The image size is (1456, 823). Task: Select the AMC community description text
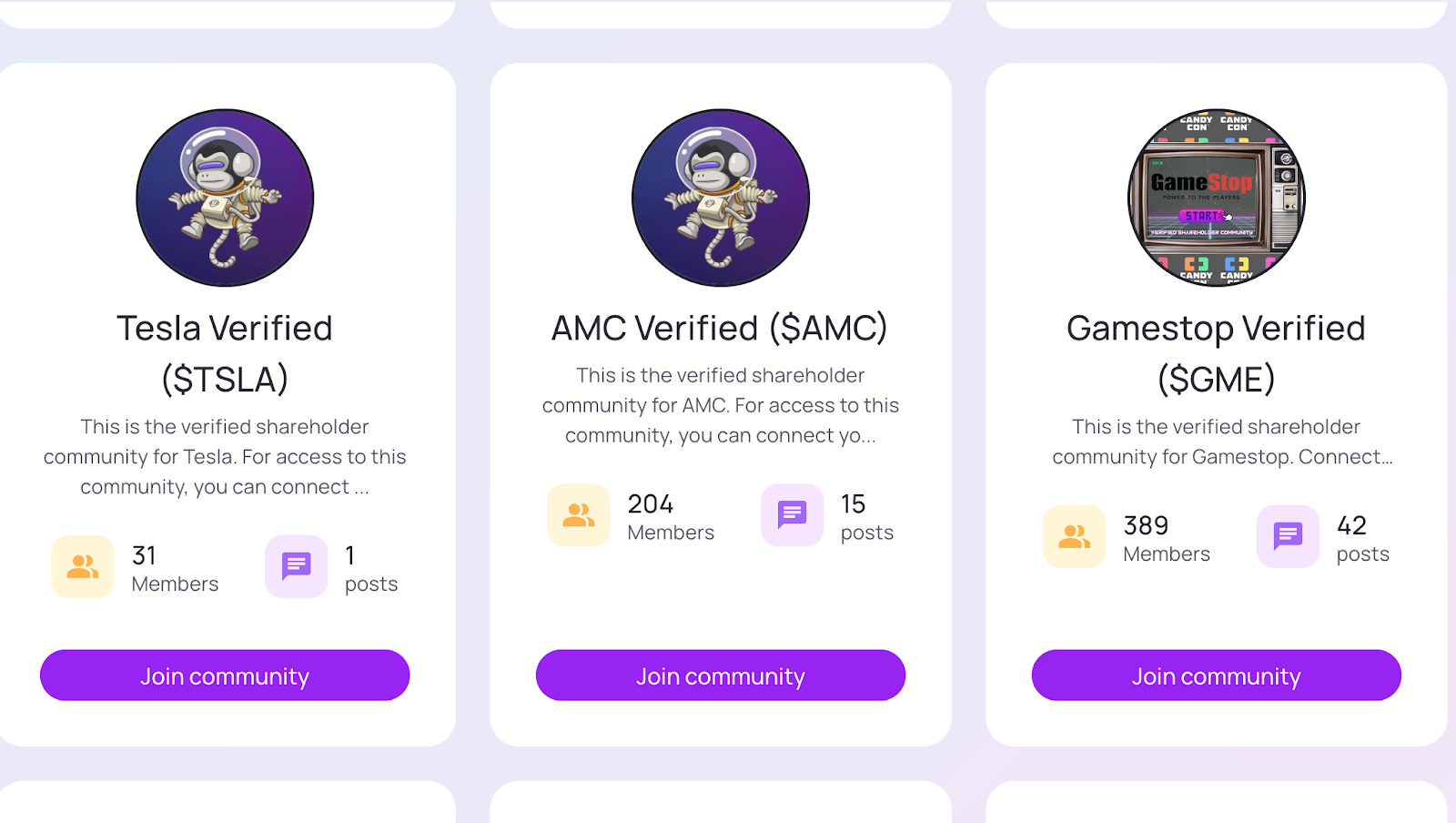click(x=721, y=405)
